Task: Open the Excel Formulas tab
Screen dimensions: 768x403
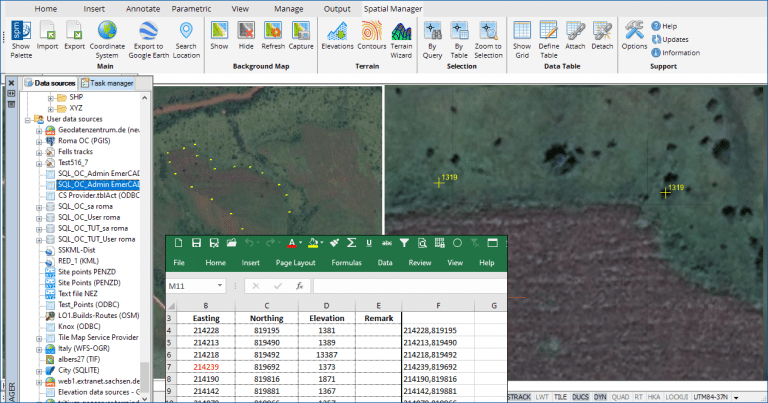Action: click(x=346, y=263)
